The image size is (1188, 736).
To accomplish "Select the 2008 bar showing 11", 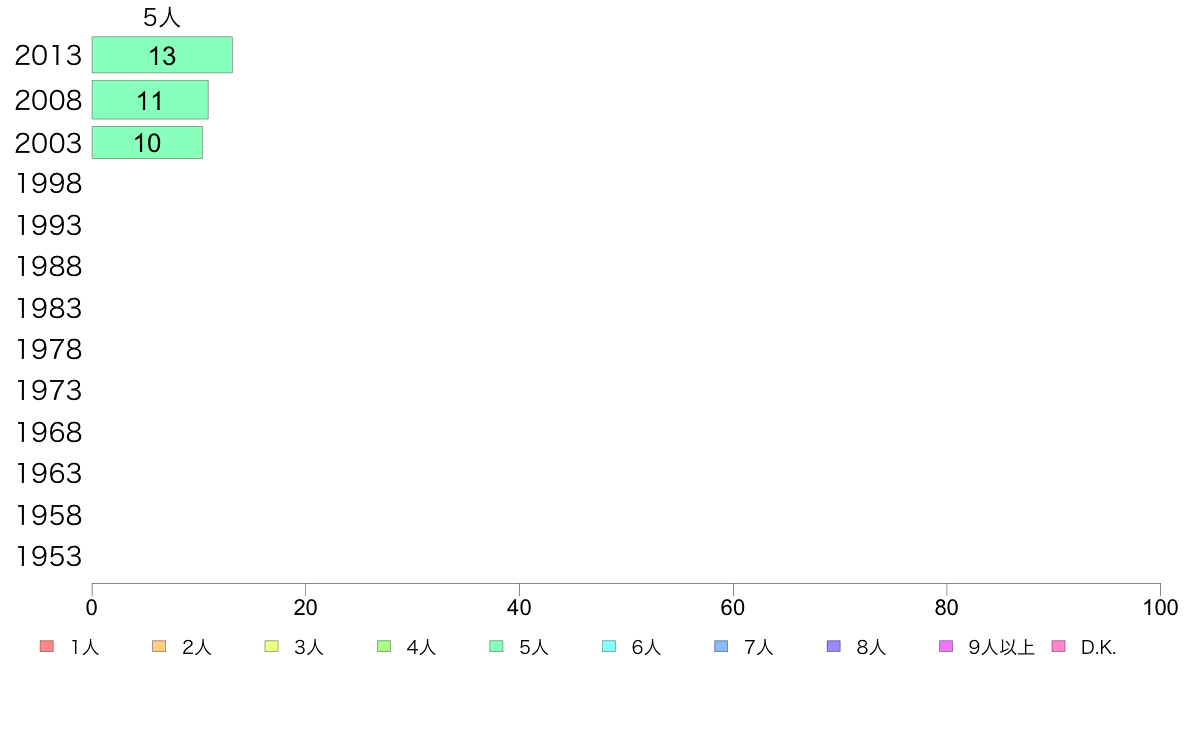I will pos(150,100).
